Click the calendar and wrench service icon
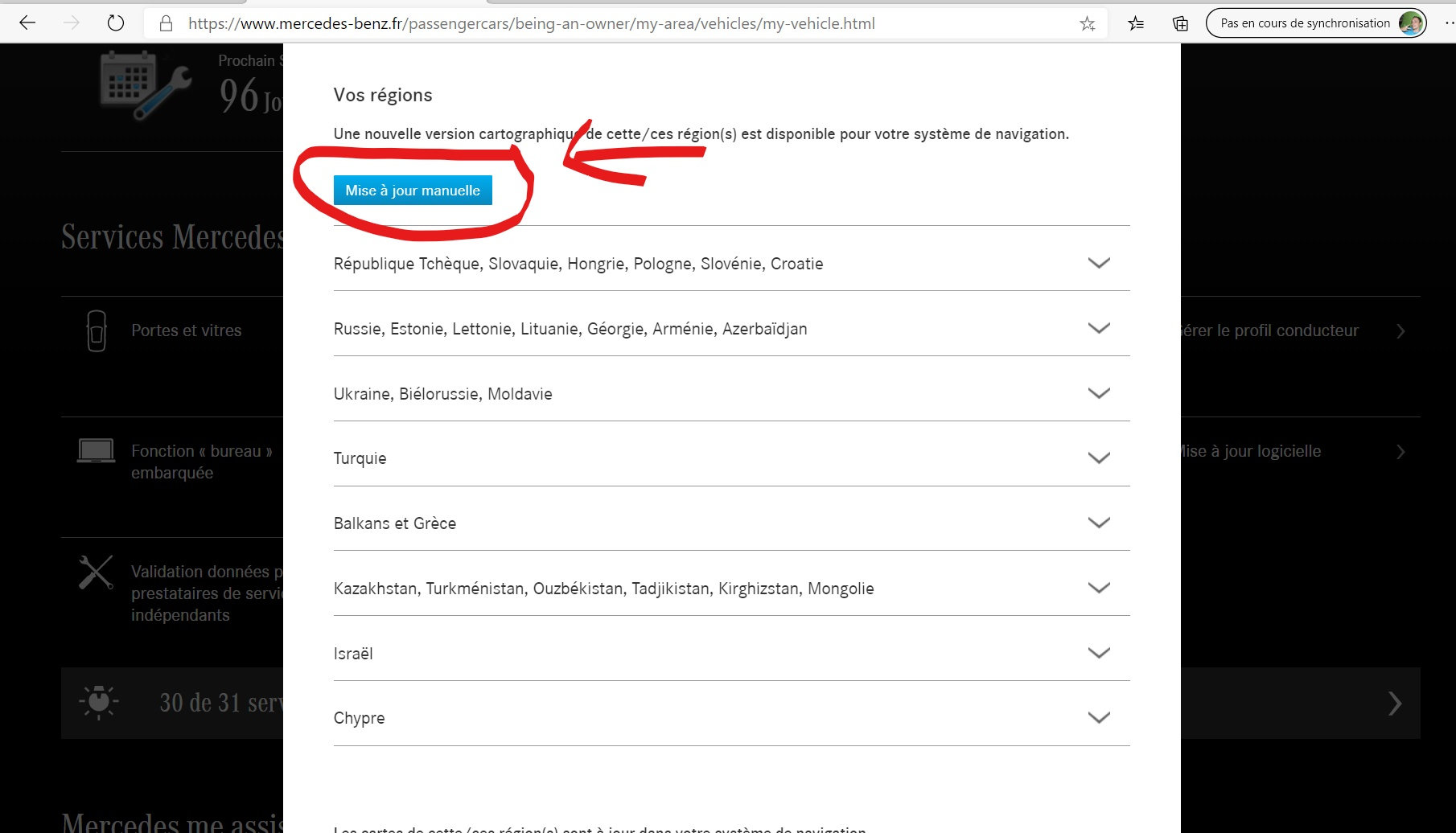The image size is (1456, 833). pos(145,84)
